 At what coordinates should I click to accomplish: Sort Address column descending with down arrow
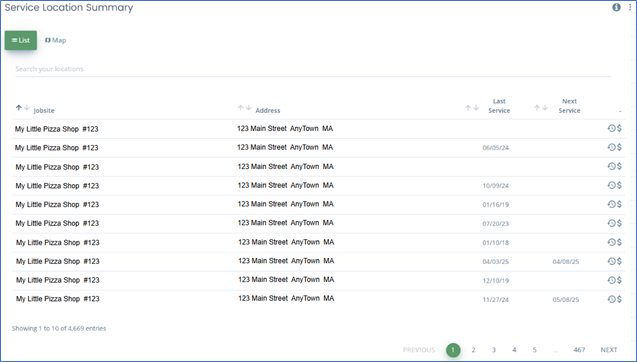pos(248,108)
